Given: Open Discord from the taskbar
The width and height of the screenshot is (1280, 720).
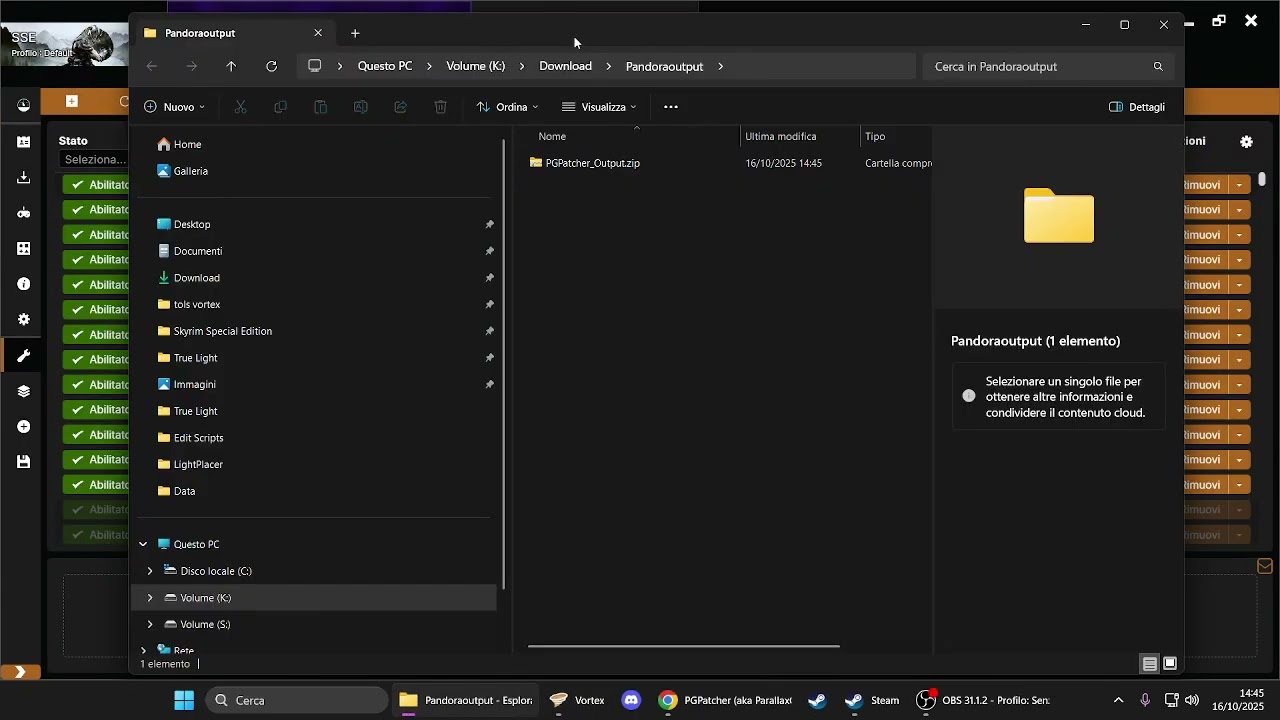Looking at the screenshot, I should click(631, 700).
